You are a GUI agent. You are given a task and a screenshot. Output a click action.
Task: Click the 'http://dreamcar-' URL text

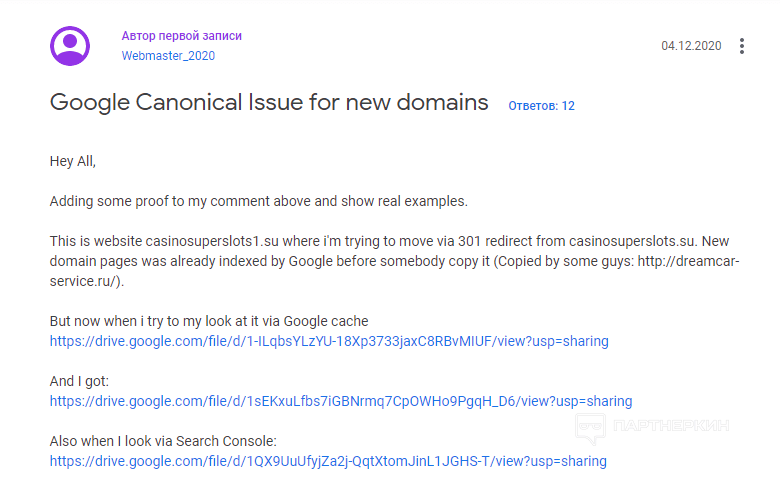coord(688,261)
